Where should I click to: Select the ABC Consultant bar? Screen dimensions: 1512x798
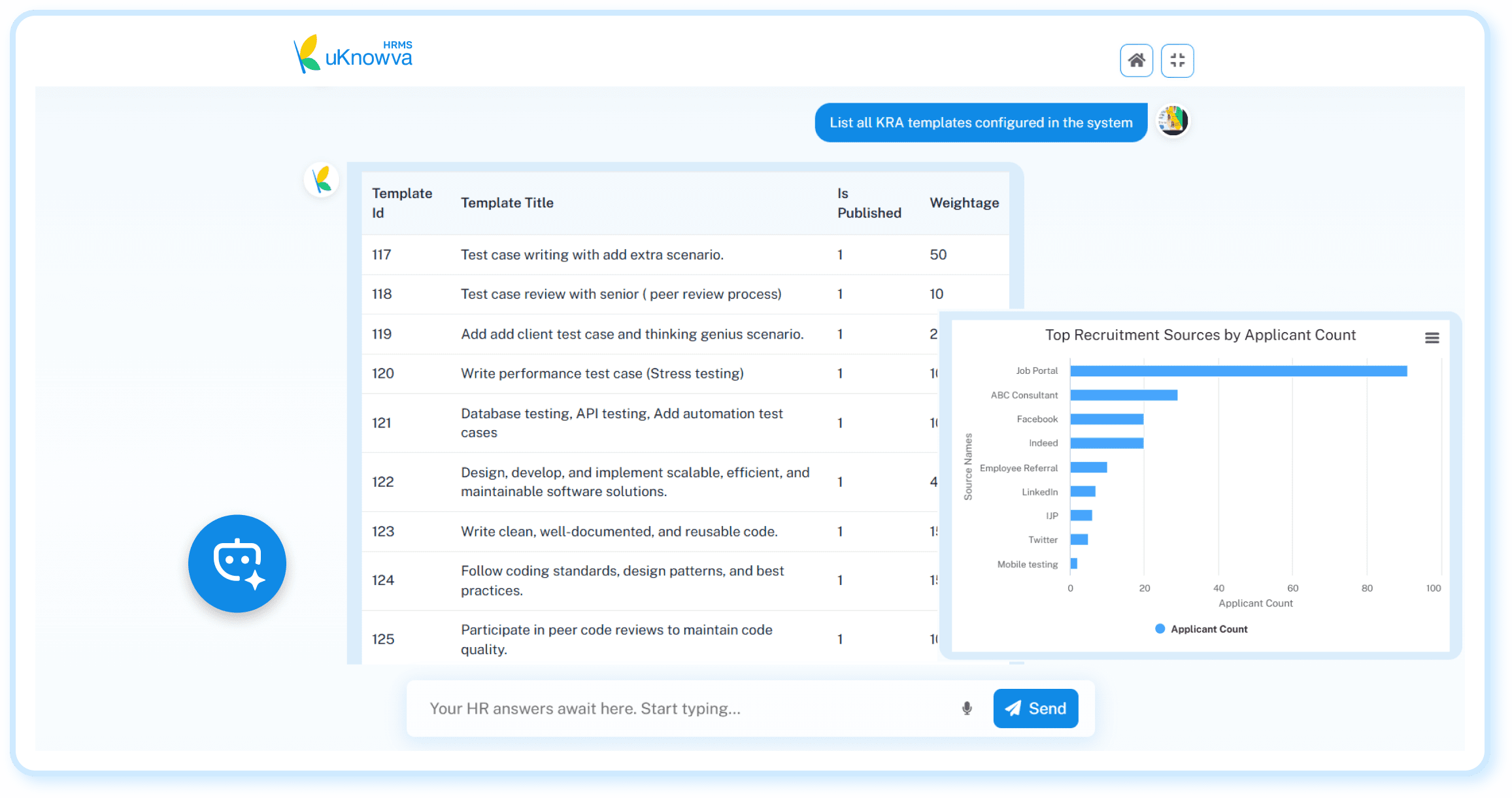[x=1124, y=395]
